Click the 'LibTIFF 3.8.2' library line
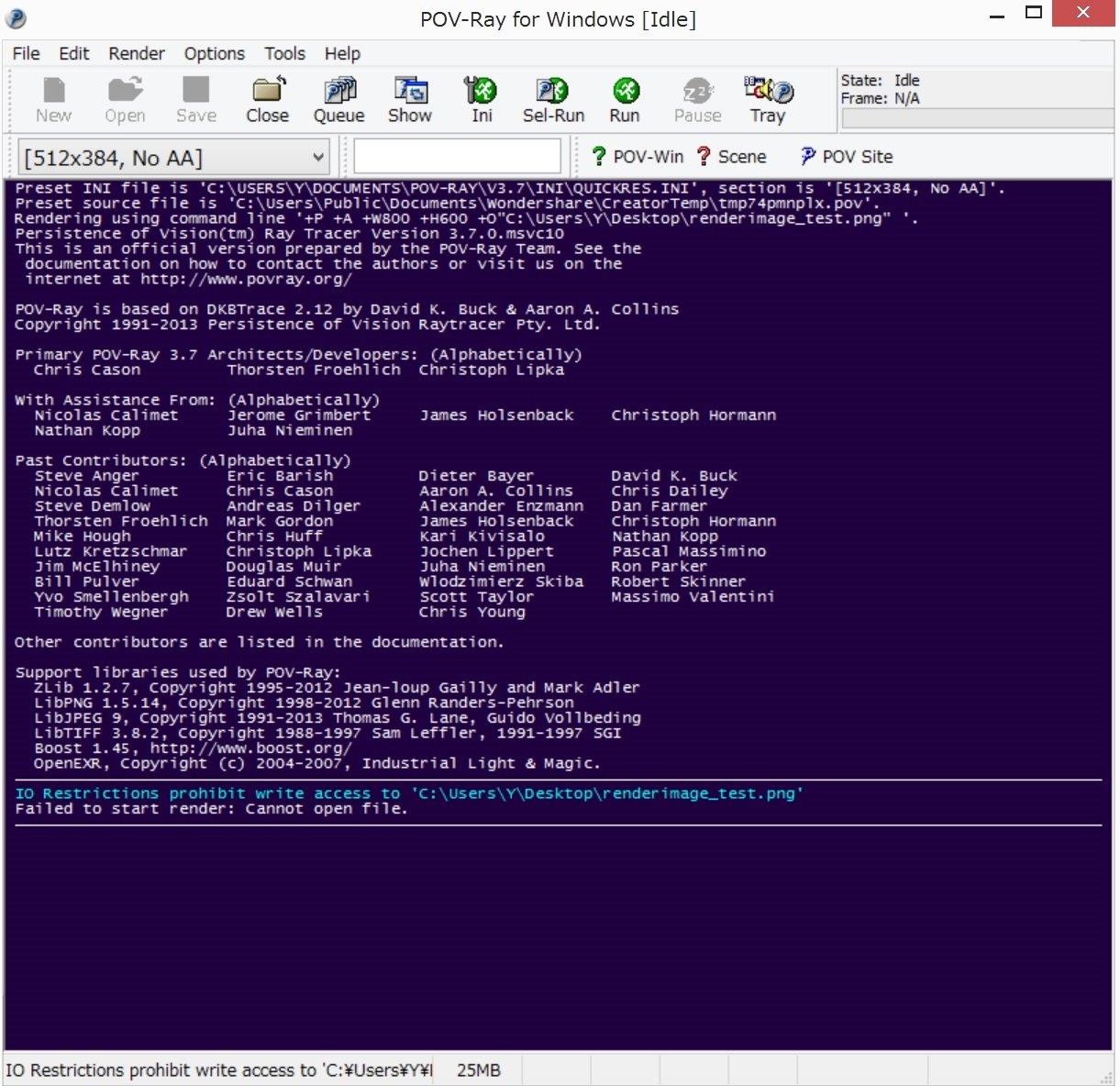1120x1086 pixels. (x=327, y=733)
